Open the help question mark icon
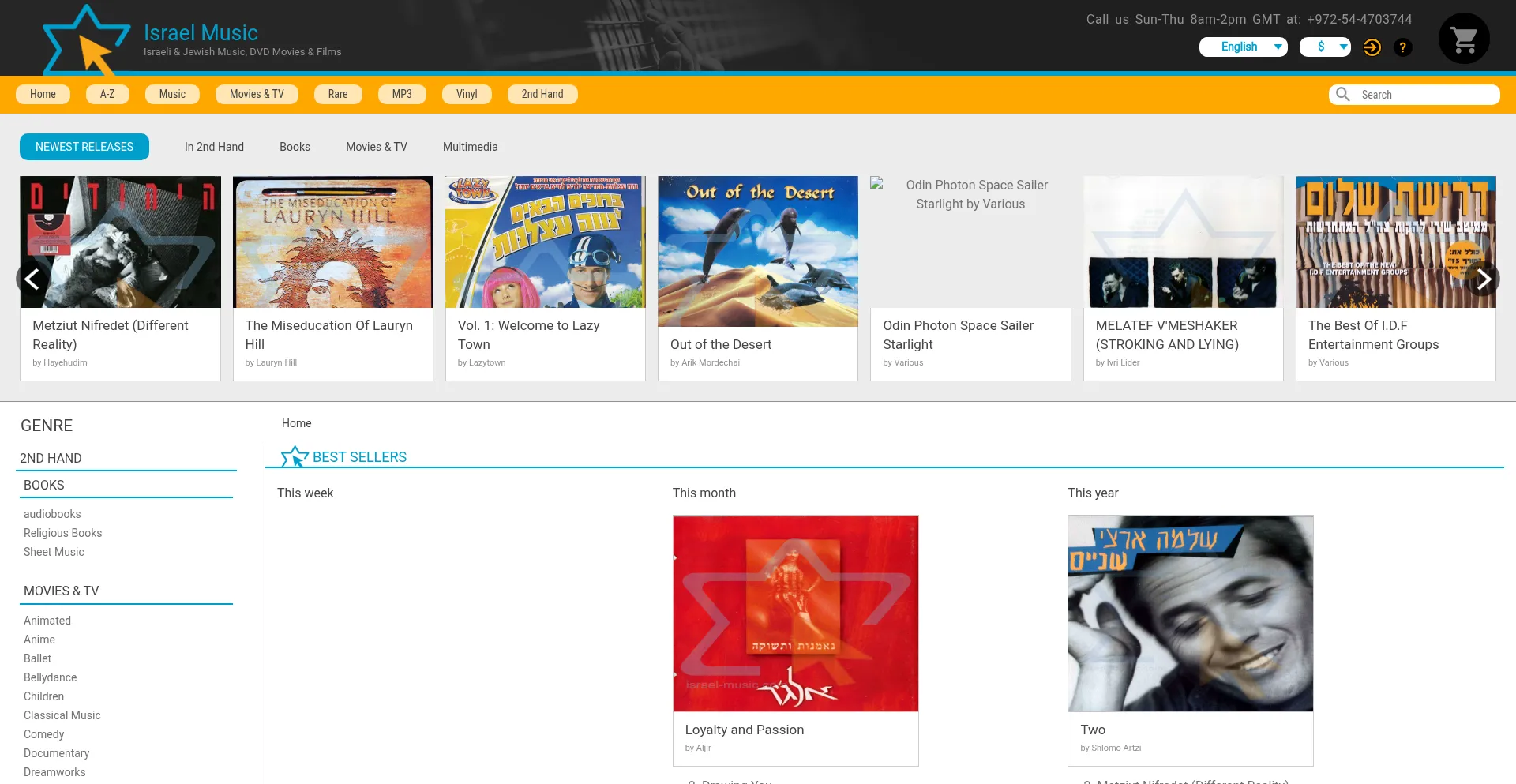 (1403, 47)
